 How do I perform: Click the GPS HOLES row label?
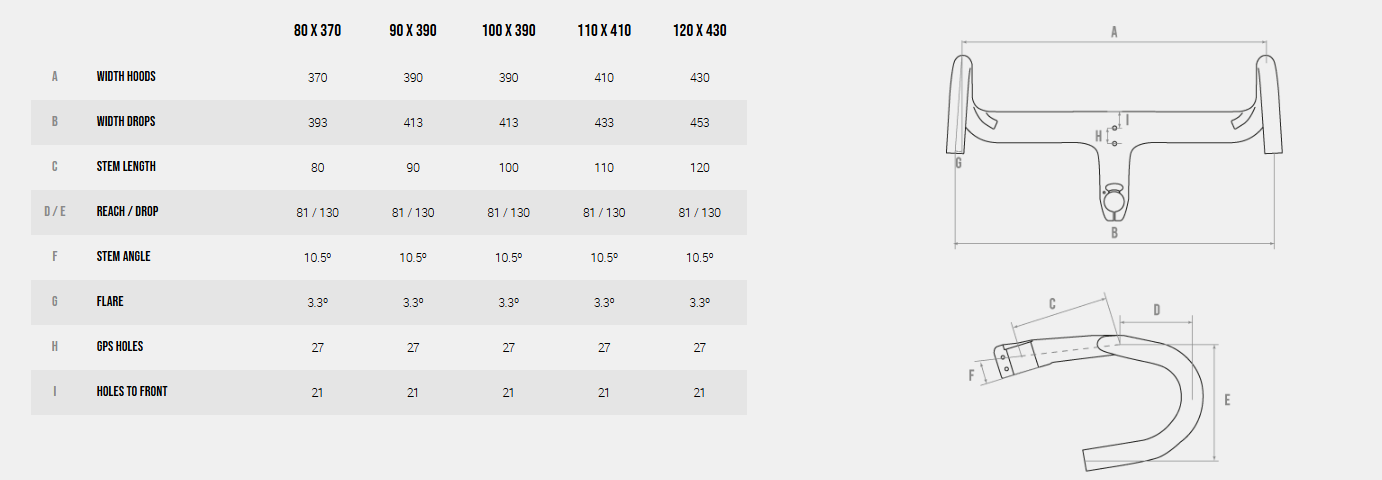(120, 346)
